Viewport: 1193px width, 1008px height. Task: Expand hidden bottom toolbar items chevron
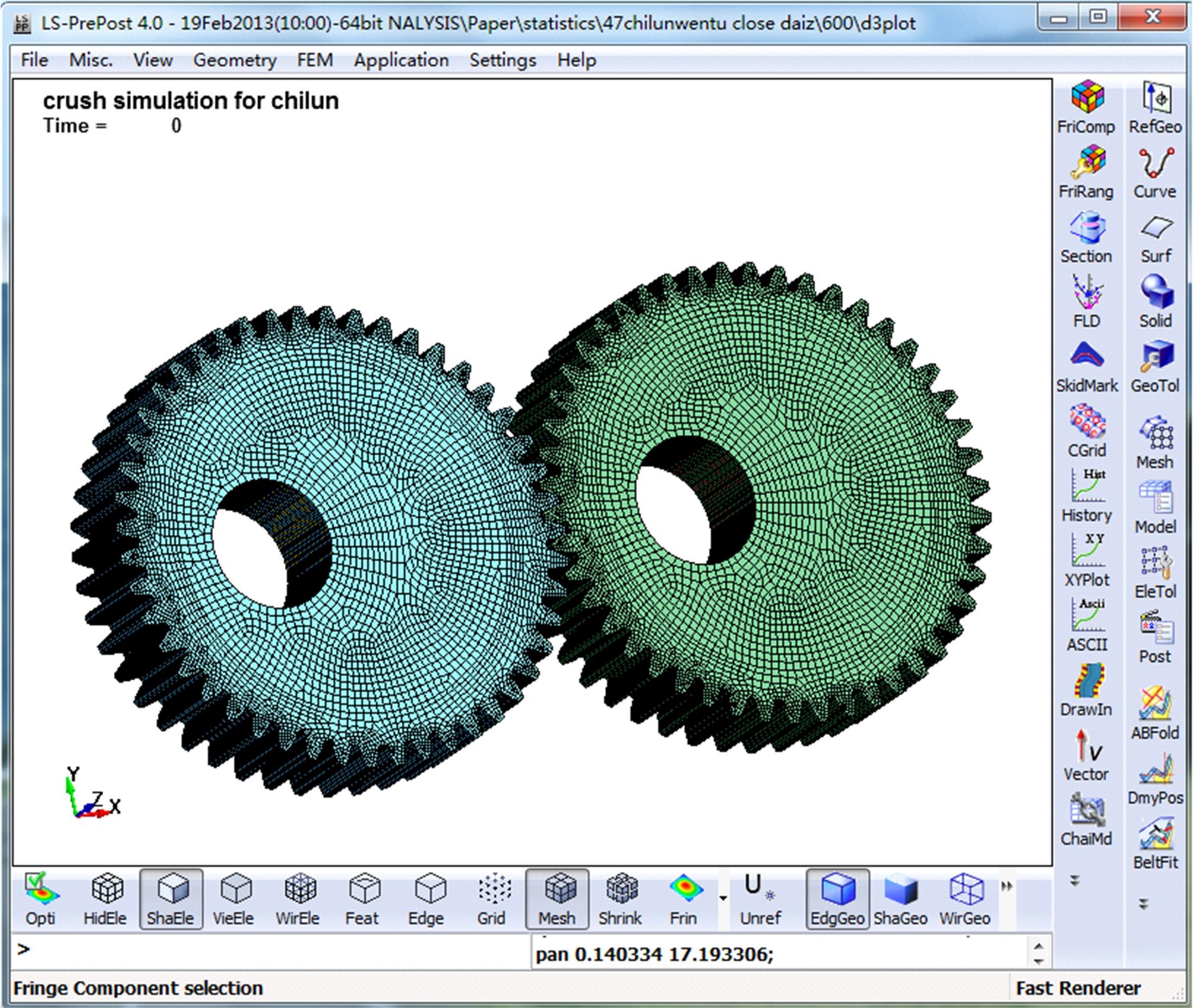click(1007, 886)
